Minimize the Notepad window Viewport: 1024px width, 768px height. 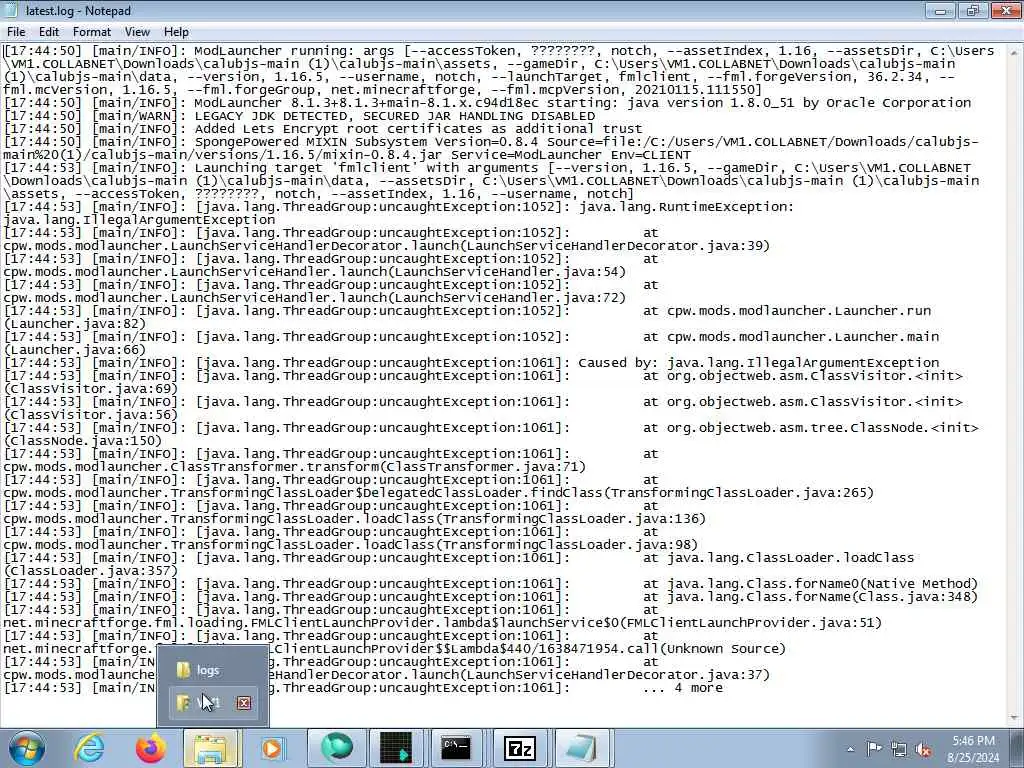tap(940, 10)
